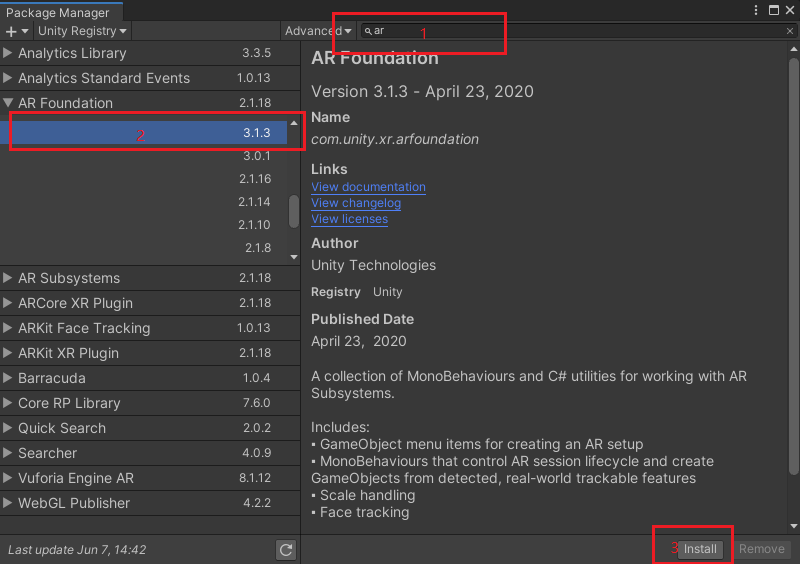
Task: Select AR Foundation version 2.1.16
Action: tap(144, 179)
